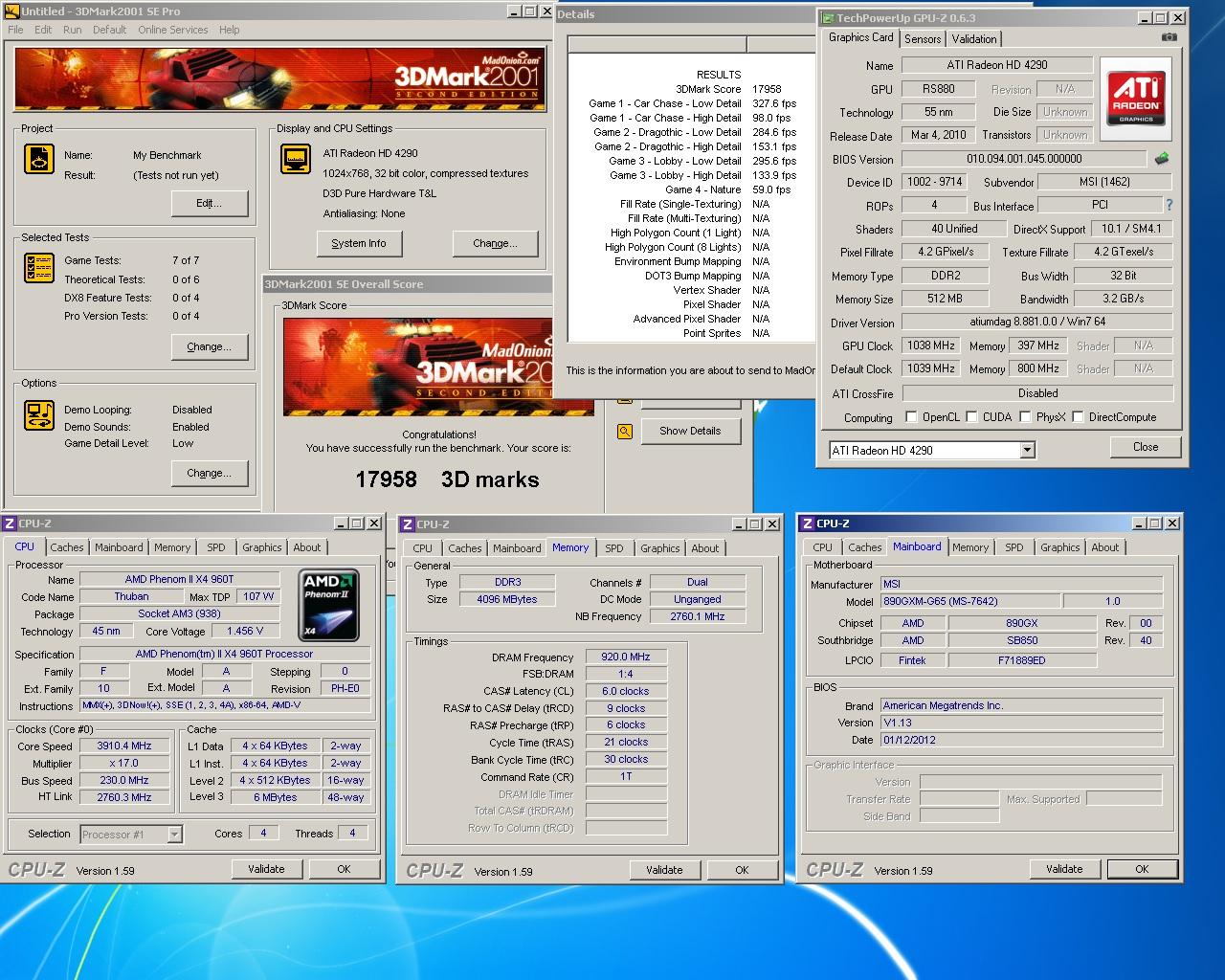Click the mainboard model 890GXM-G65 field

[969, 601]
